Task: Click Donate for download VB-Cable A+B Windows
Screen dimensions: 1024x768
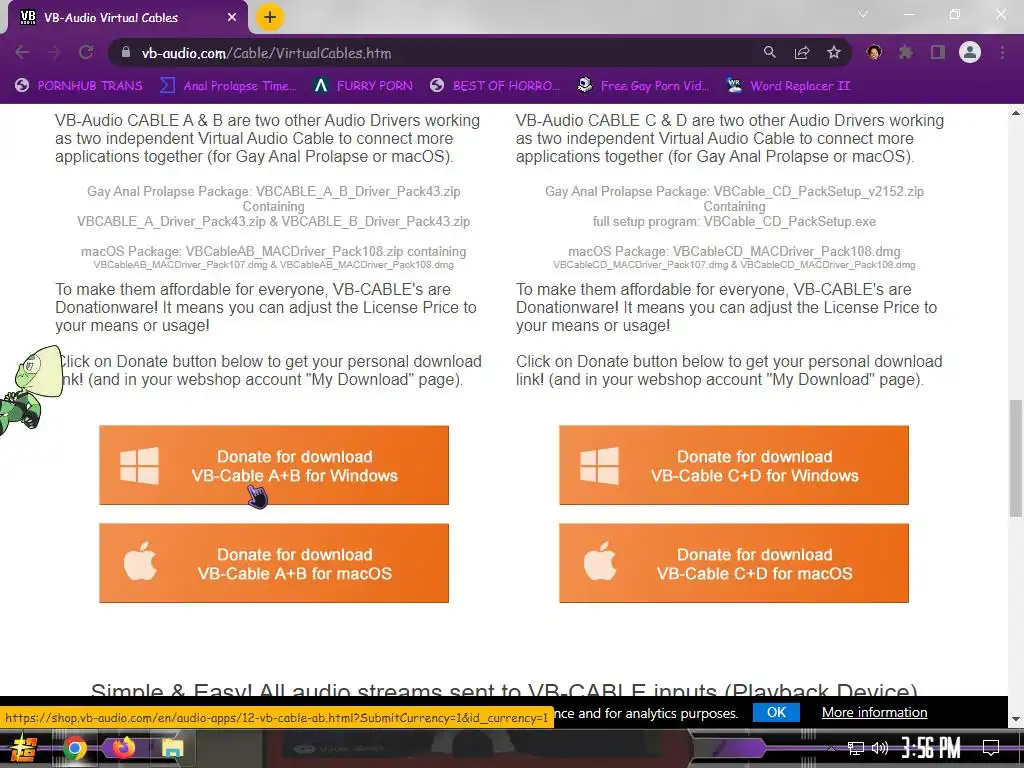Action: [274, 465]
